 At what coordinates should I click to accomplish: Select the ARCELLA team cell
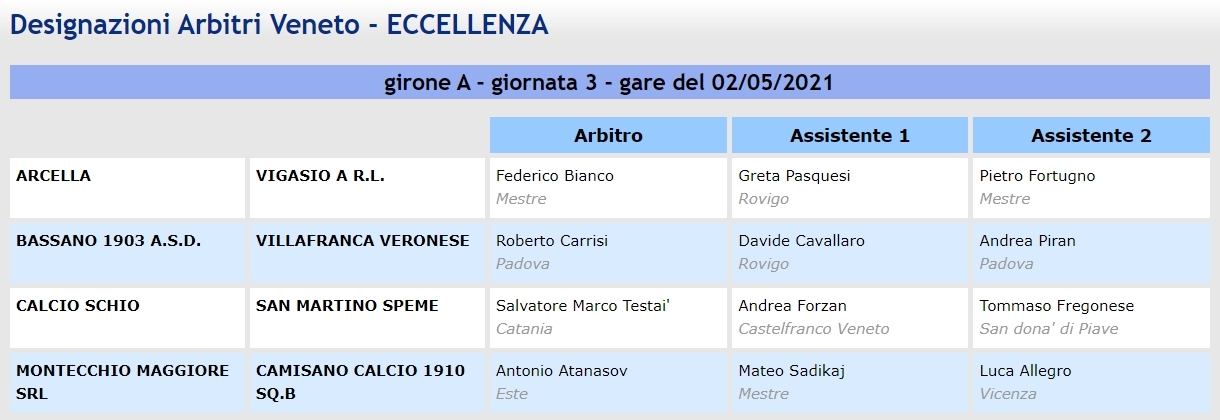click(x=127, y=188)
